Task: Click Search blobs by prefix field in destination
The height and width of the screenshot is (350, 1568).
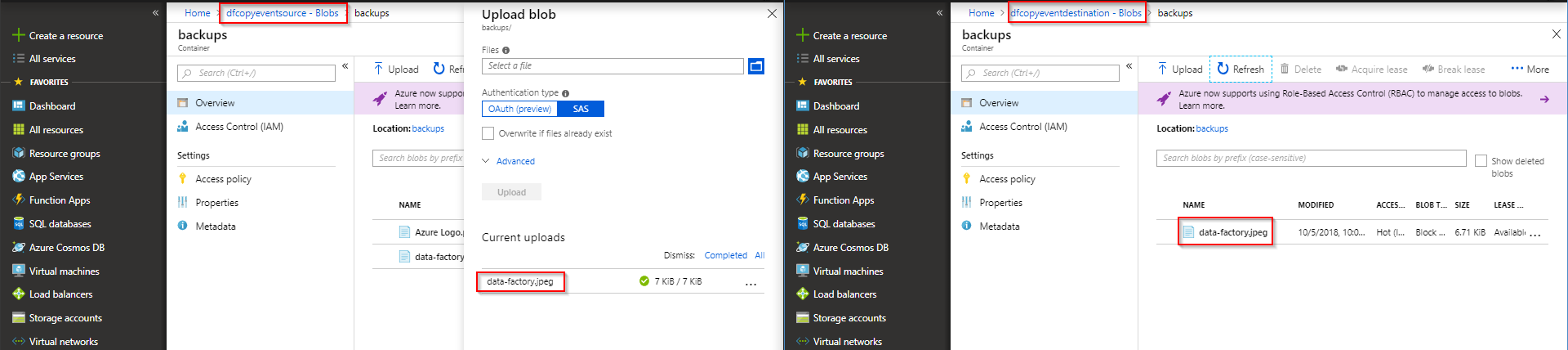Action: (x=1311, y=158)
